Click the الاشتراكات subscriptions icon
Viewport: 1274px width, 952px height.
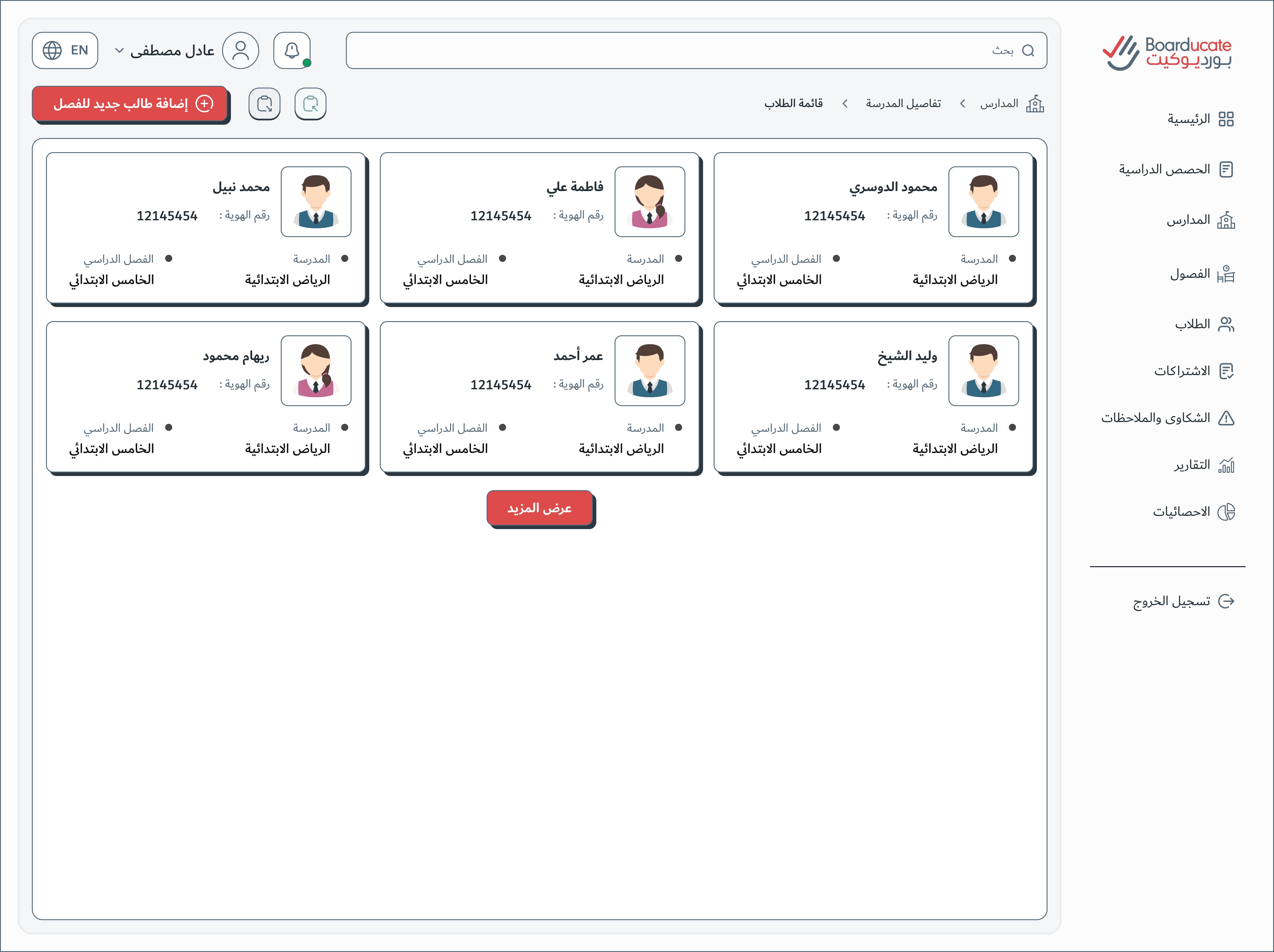click(x=1226, y=371)
